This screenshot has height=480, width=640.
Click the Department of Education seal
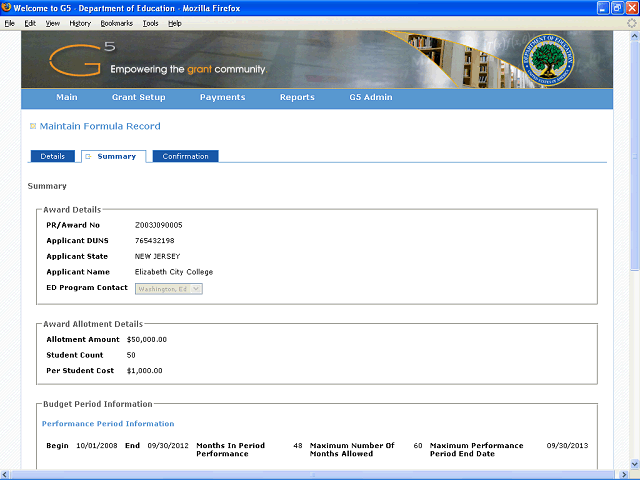[548, 60]
